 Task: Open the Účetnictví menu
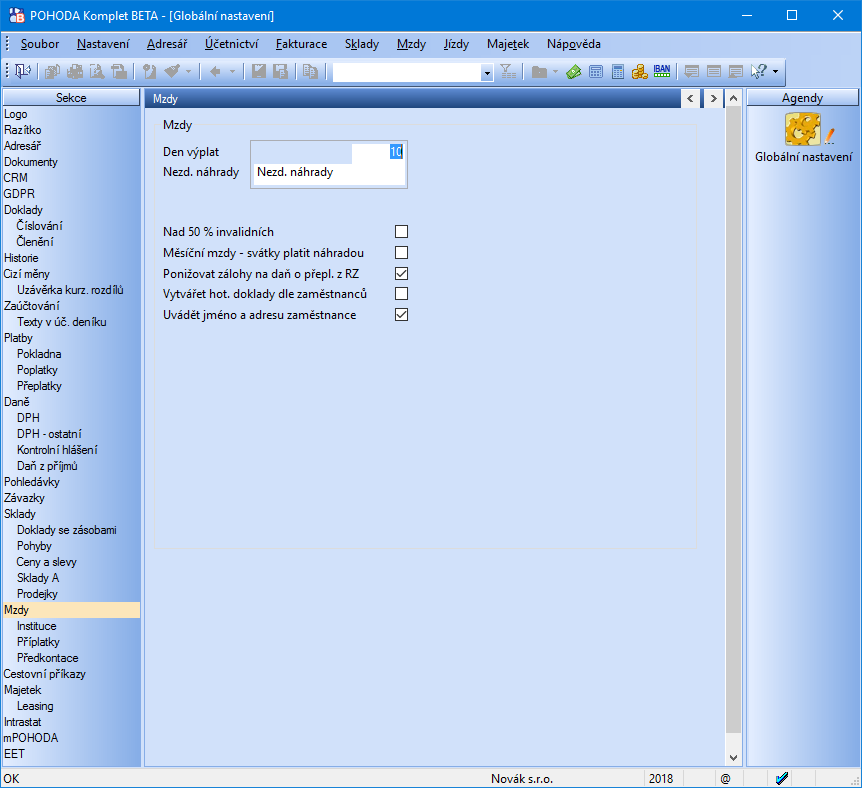[x=231, y=44]
